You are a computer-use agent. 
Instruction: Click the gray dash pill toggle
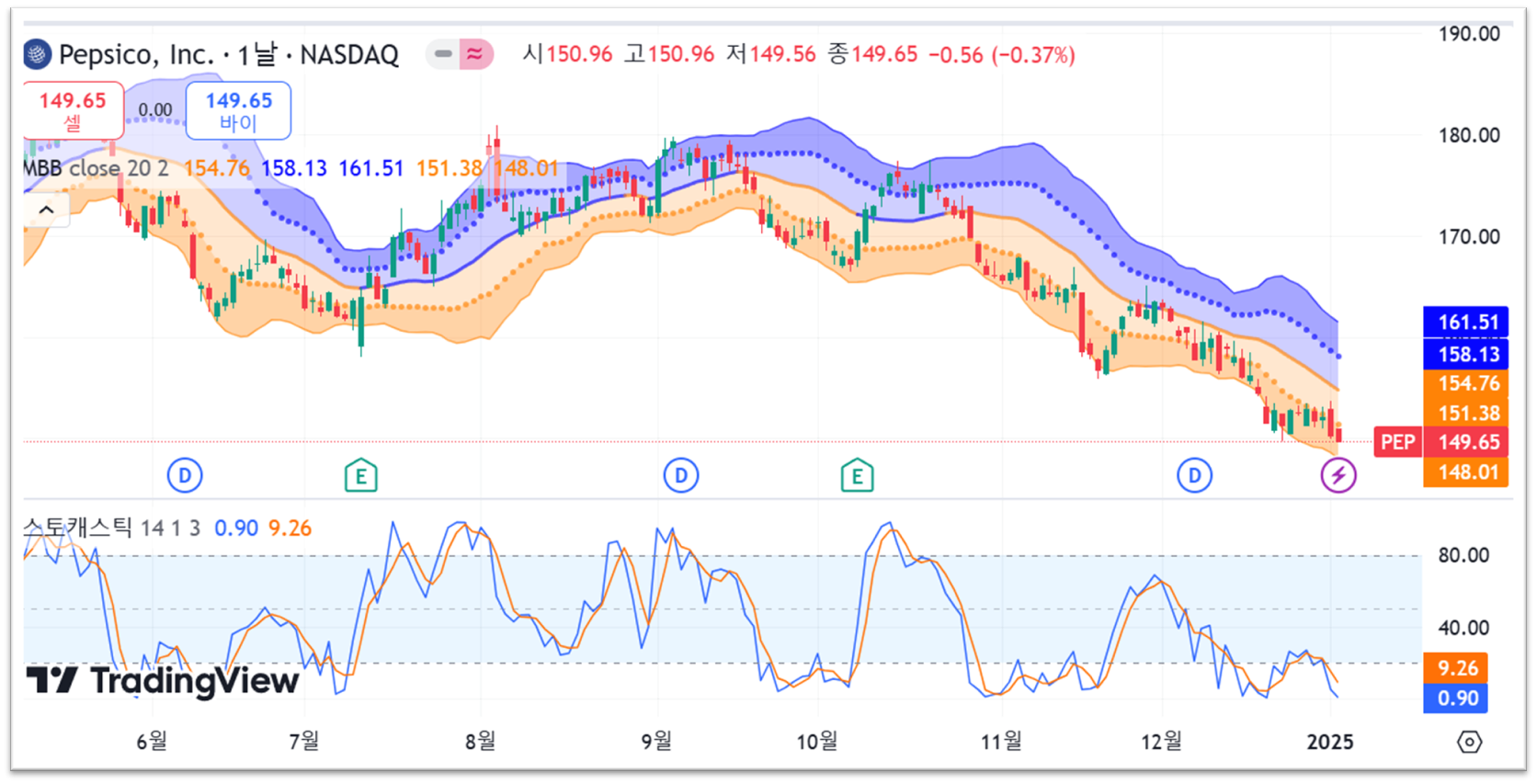[442, 54]
